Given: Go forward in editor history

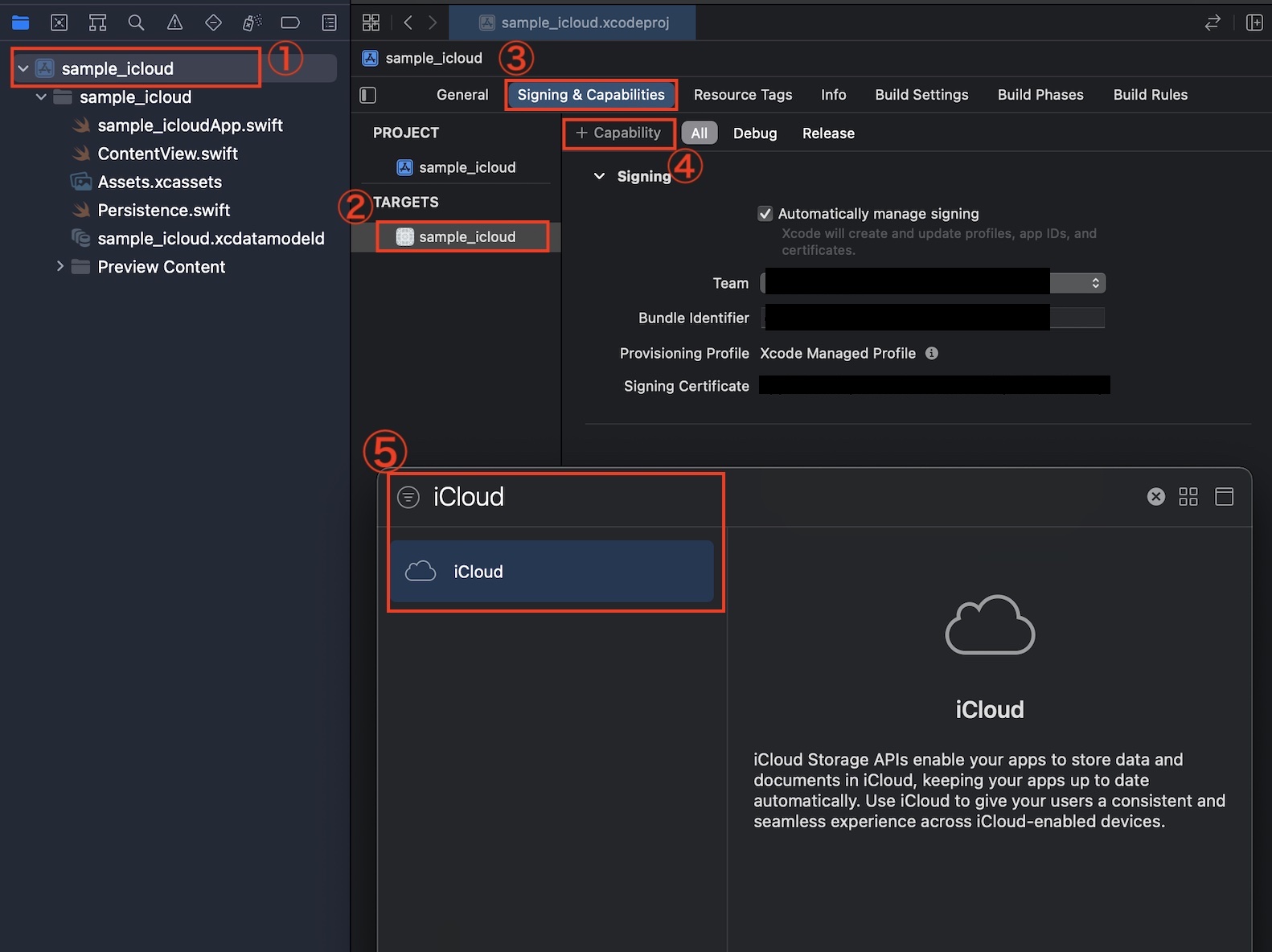Looking at the screenshot, I should (433, 23).
